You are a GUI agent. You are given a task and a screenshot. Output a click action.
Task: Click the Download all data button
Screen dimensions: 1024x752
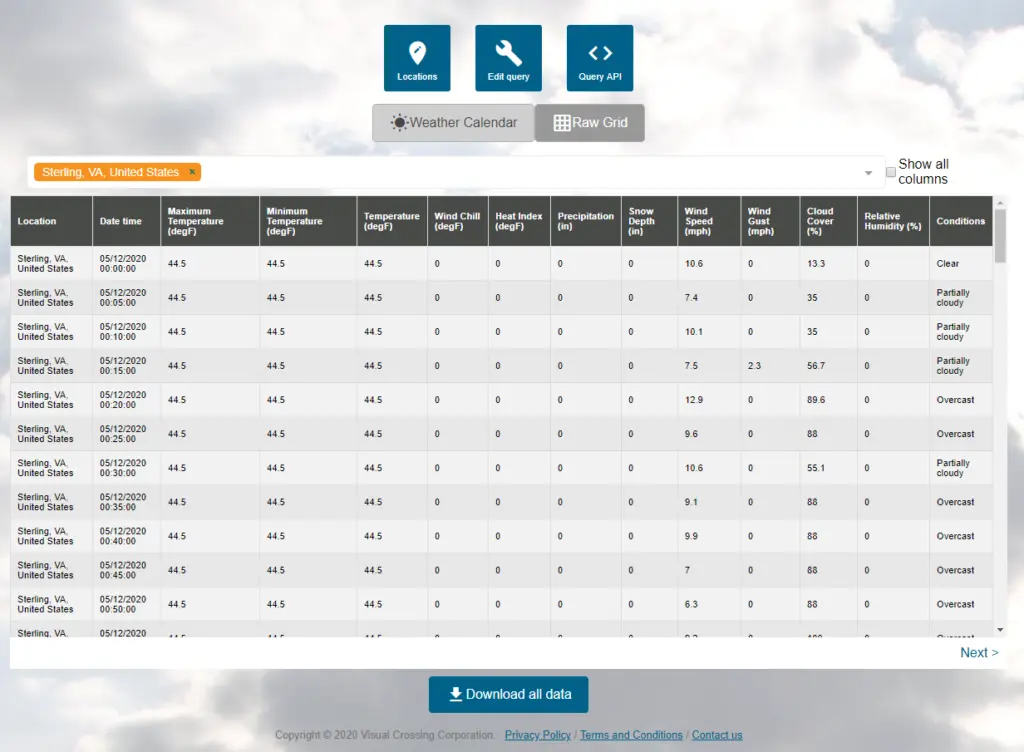(508, 694)
